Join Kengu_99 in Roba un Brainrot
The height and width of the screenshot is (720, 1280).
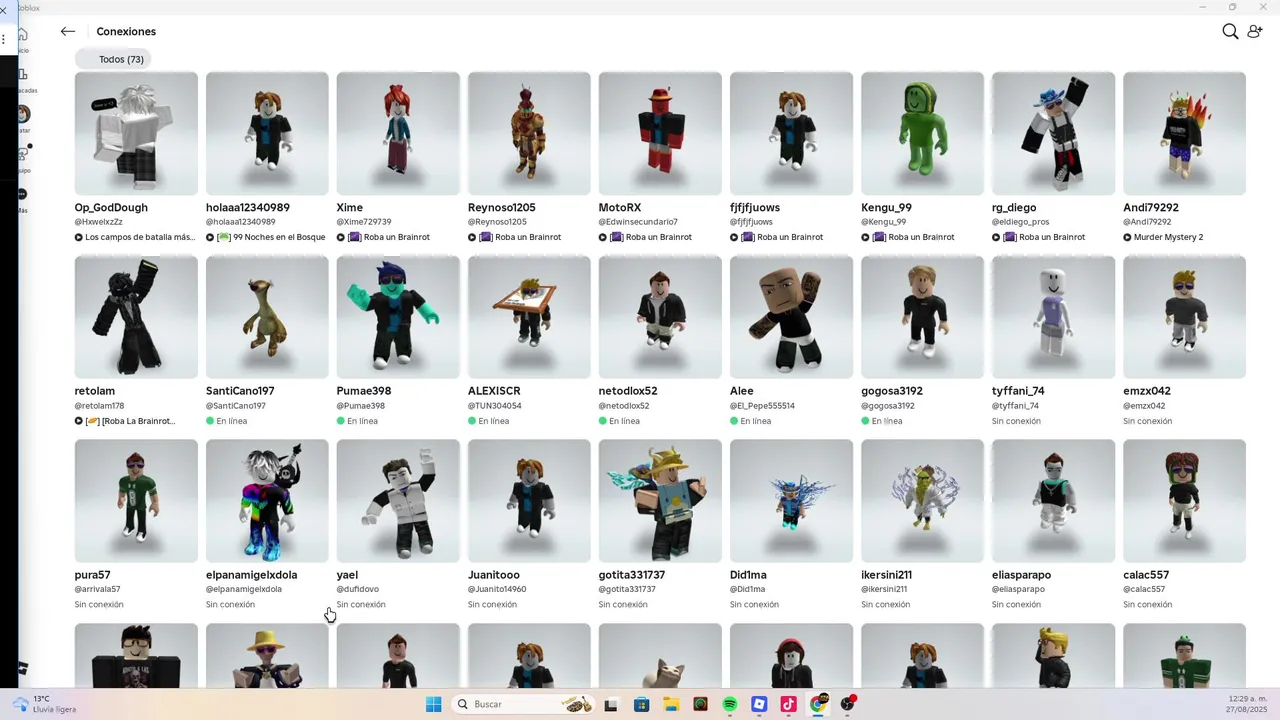tap(908, 238)
